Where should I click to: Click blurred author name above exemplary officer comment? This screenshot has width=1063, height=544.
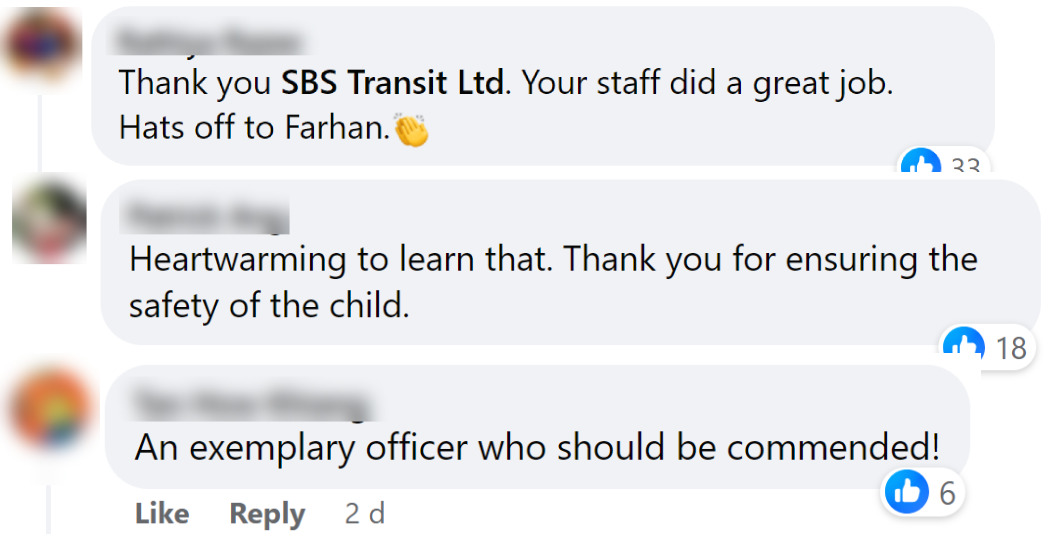[x=251, y=402]
